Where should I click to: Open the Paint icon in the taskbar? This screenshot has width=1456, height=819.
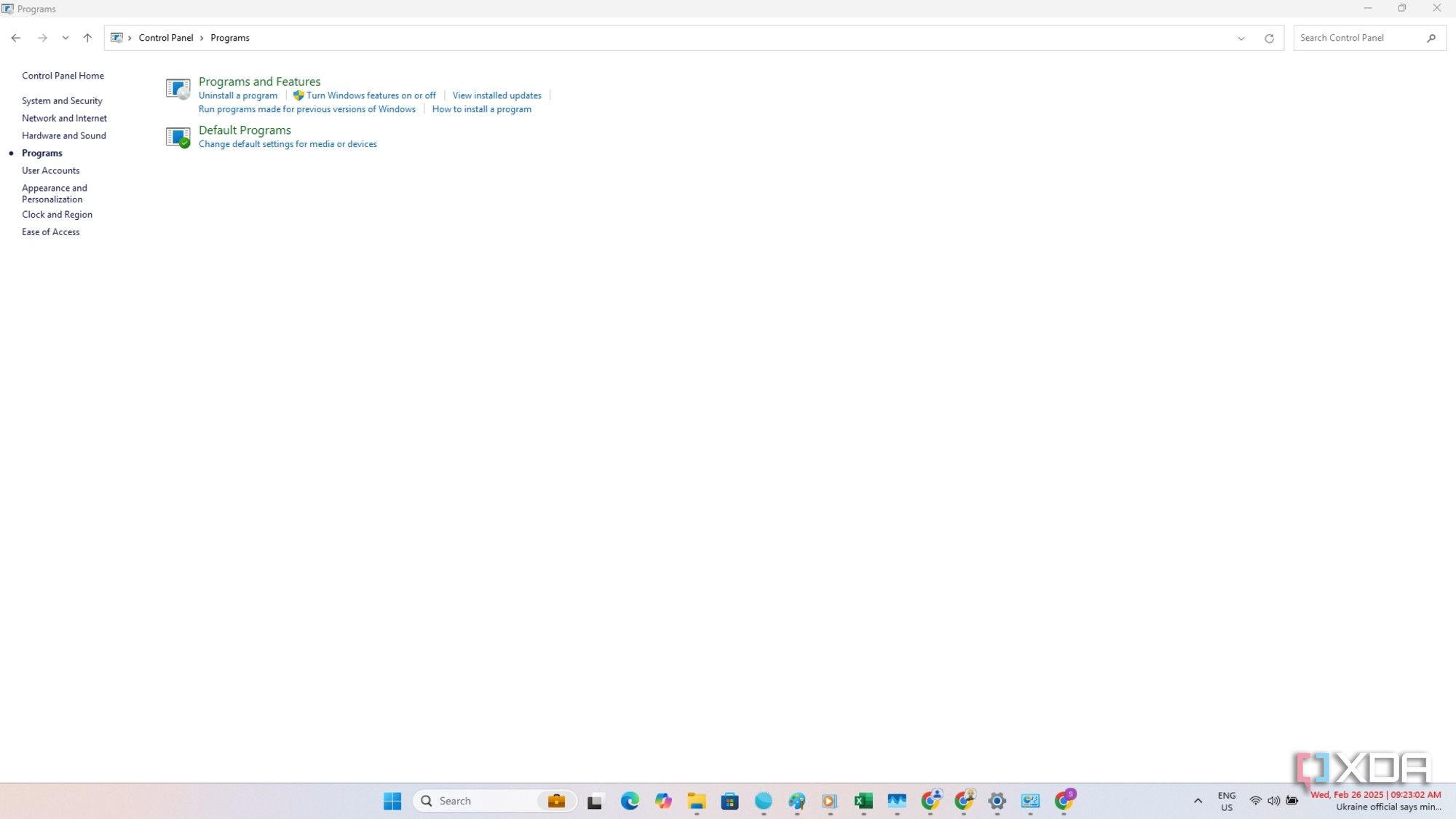[796, 801]
